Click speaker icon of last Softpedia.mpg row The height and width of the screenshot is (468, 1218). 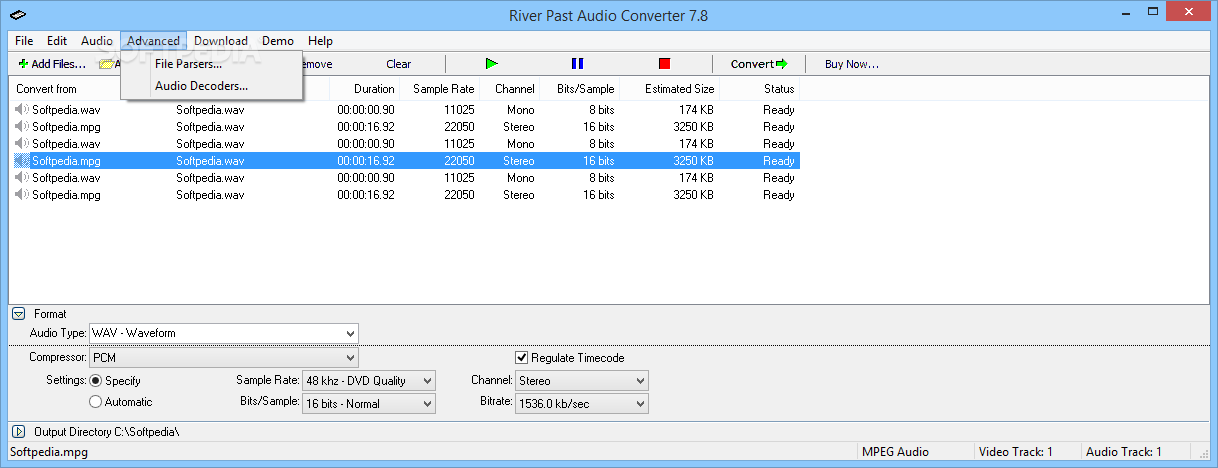[x=22, y=195]
